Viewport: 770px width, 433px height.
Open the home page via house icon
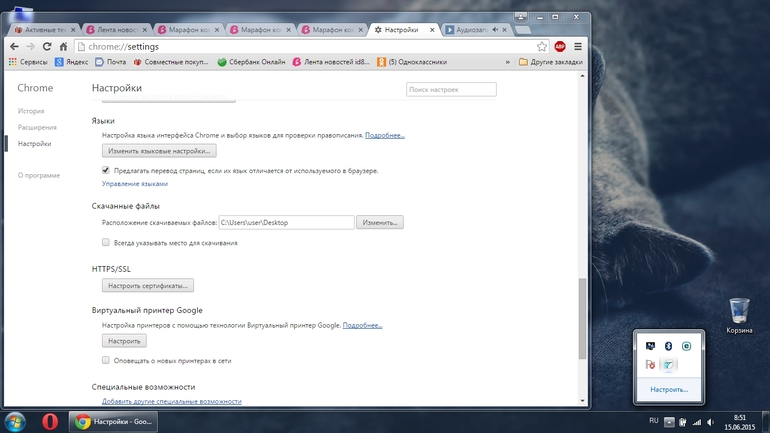pos(63,47)
